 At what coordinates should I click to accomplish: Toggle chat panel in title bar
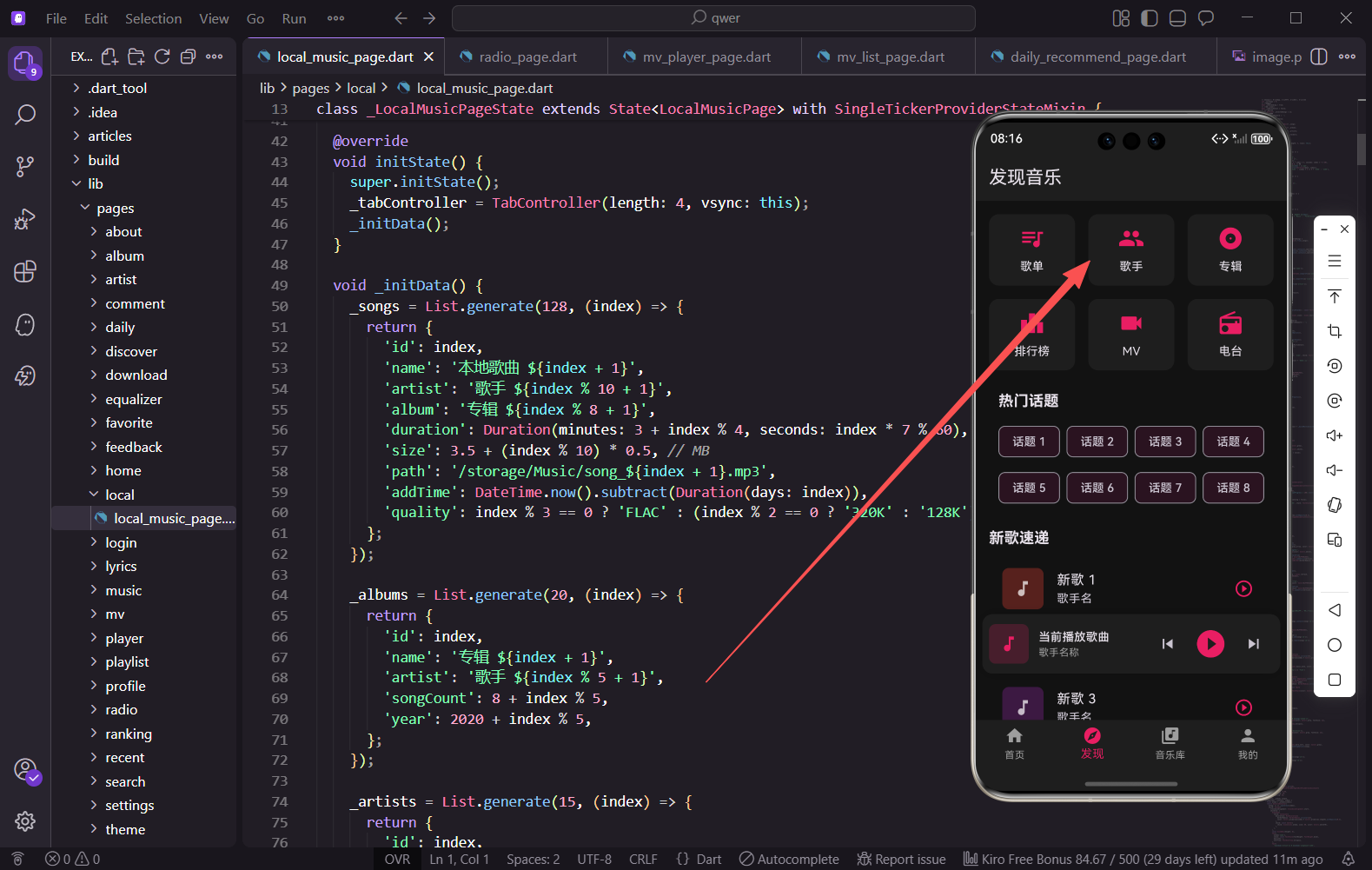pos(1206,18)
